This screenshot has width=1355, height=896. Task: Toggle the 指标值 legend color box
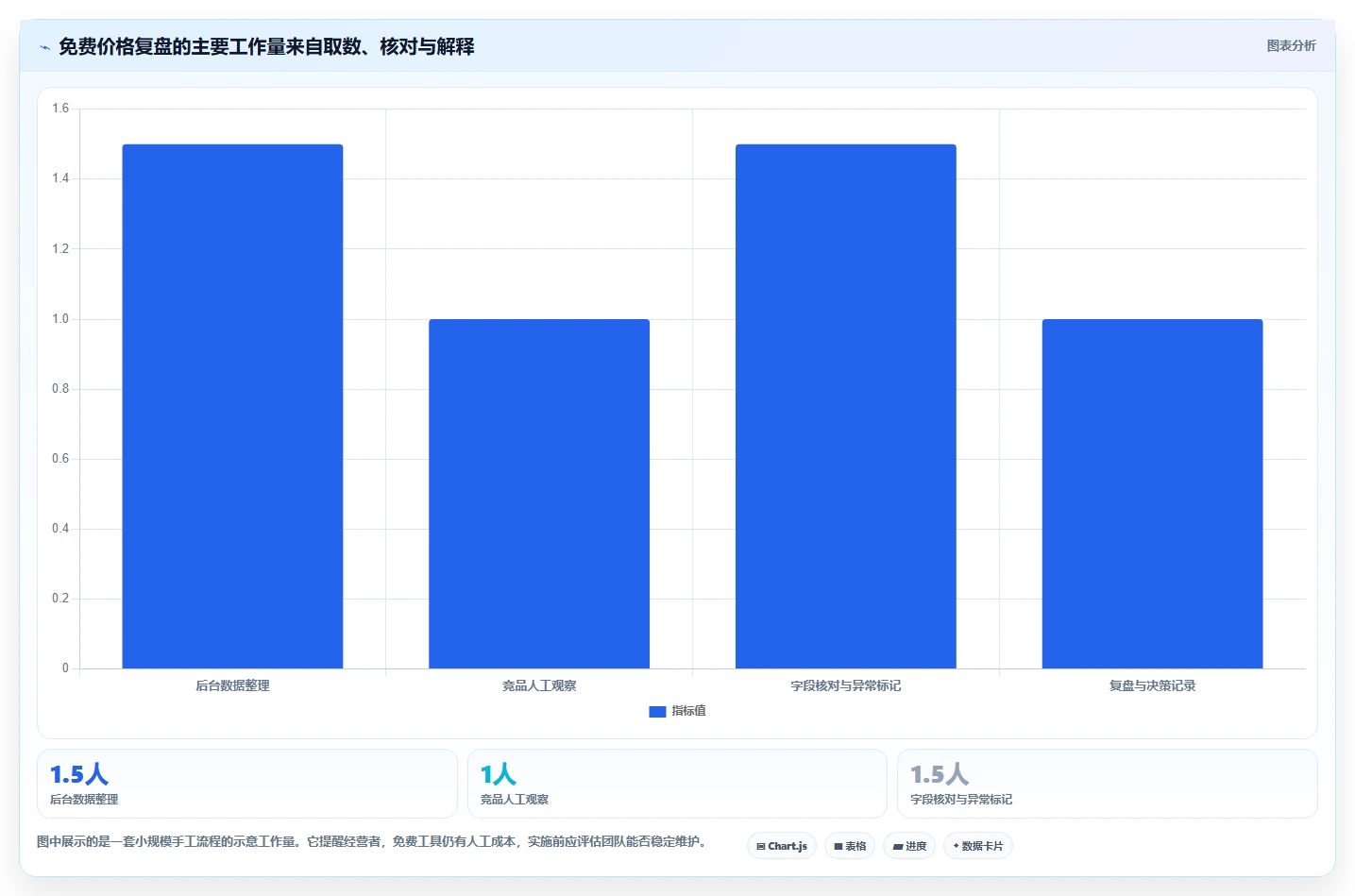point(657,712)
